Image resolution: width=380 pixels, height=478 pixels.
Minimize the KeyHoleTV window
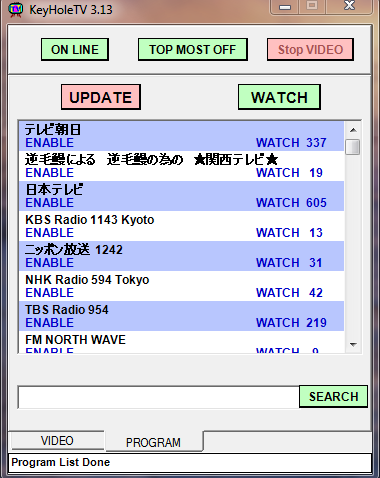coord(285,7)
